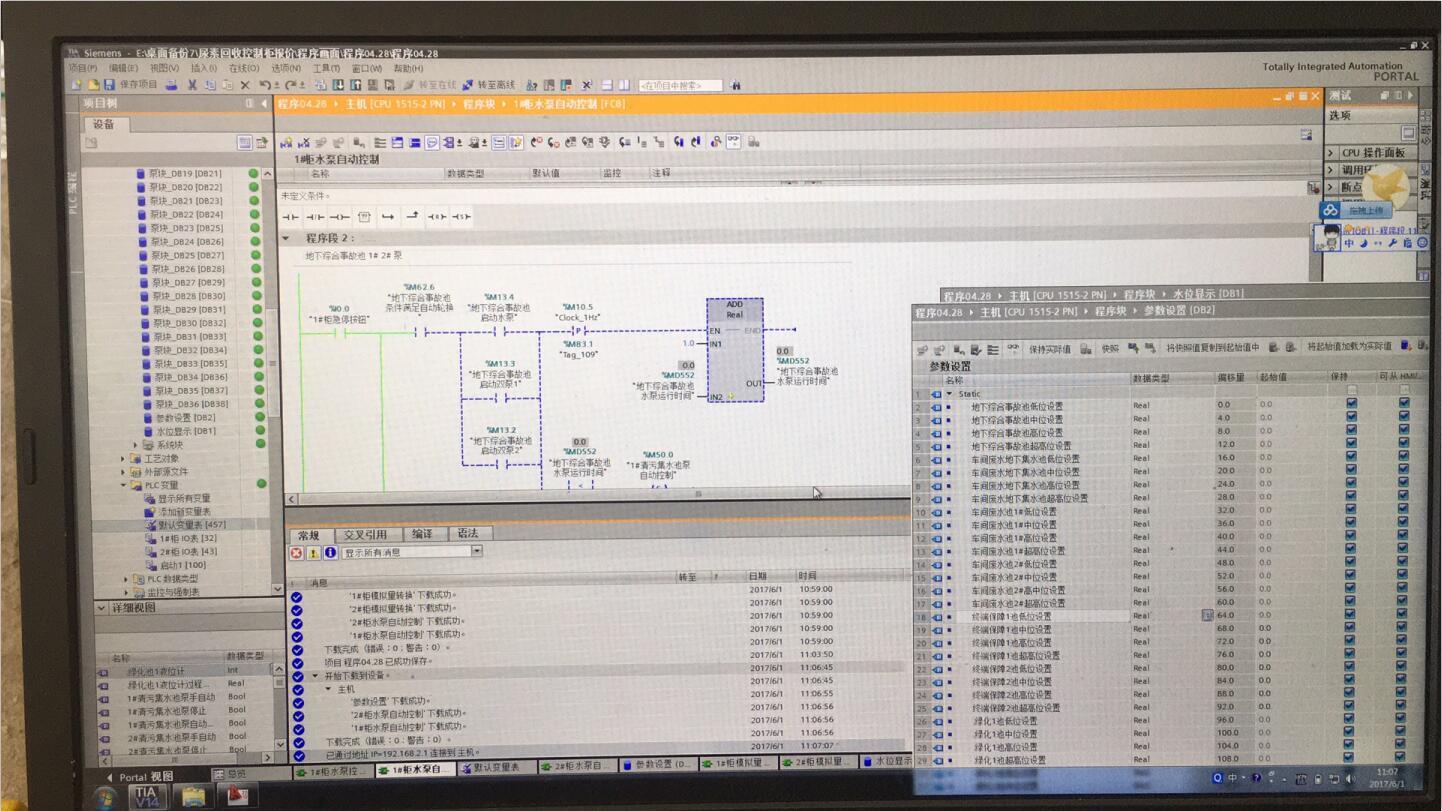Toggle the retain checkbox for 地下综合事故池低位设置
Viewport: 1442px width, 811px height.
[1351, 405]
